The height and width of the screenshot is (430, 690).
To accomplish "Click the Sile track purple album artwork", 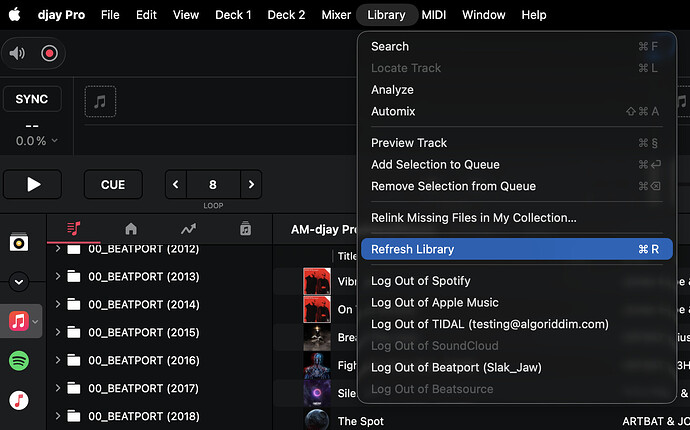I will [x=317, y=393].
